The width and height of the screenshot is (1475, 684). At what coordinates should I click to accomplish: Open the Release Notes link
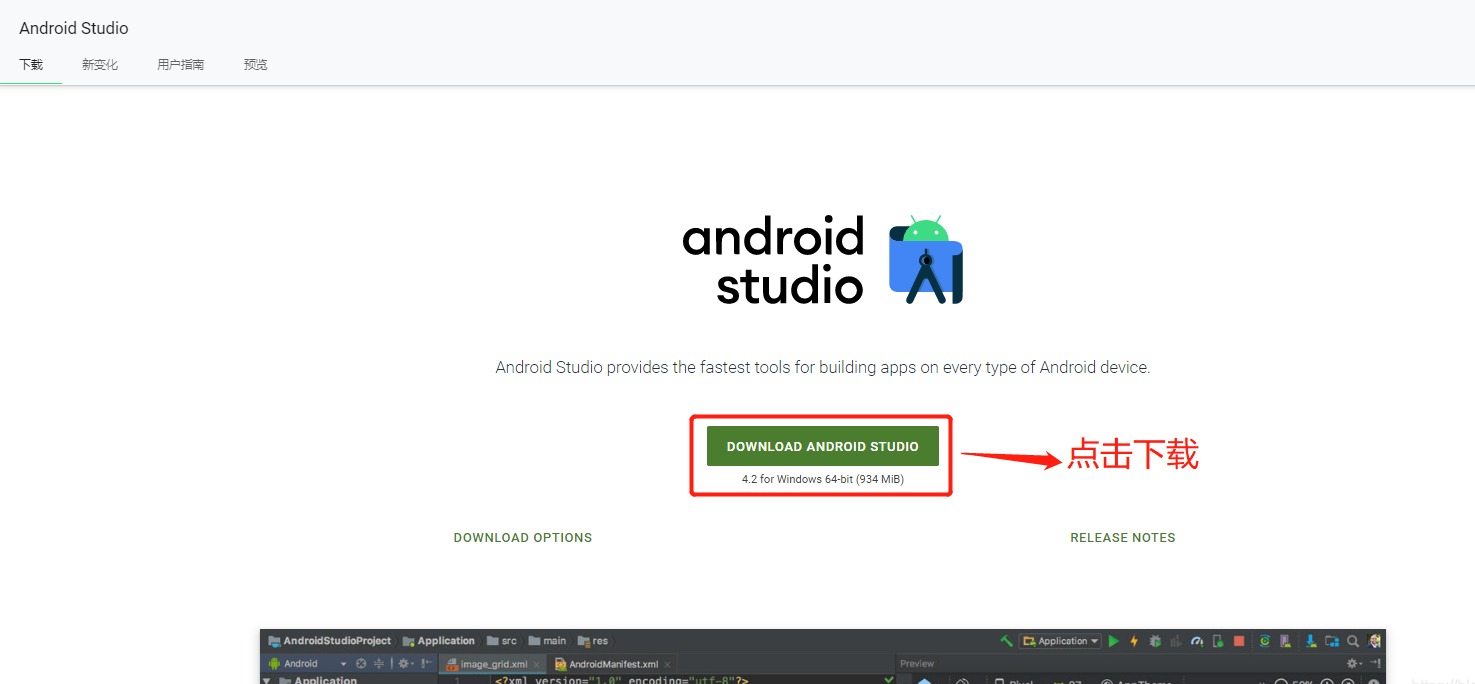click(1122, 538)
